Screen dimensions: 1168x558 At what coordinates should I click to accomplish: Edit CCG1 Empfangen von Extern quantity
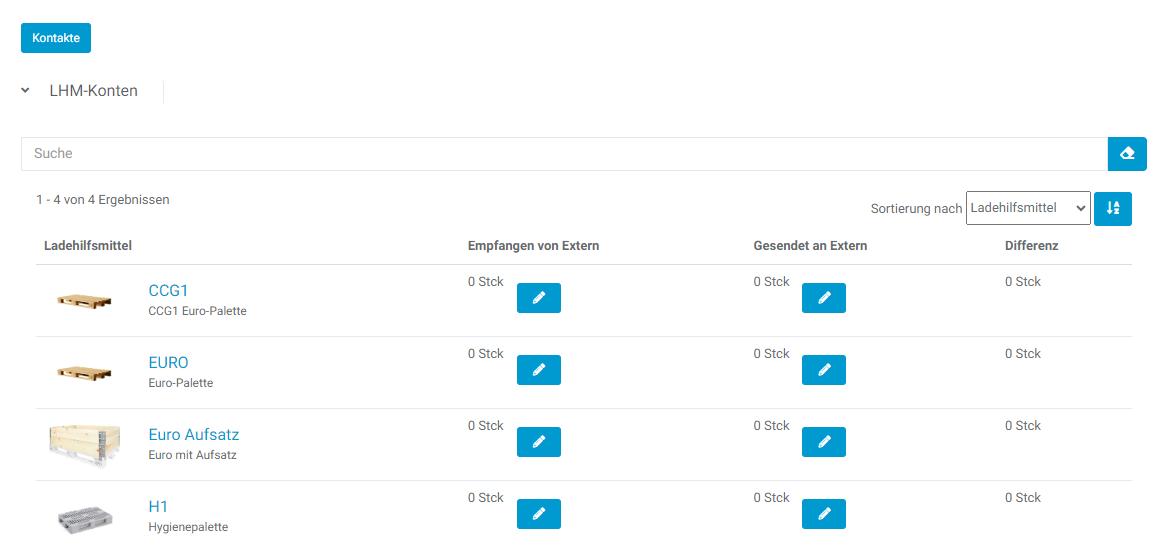(x=538, y=298)
